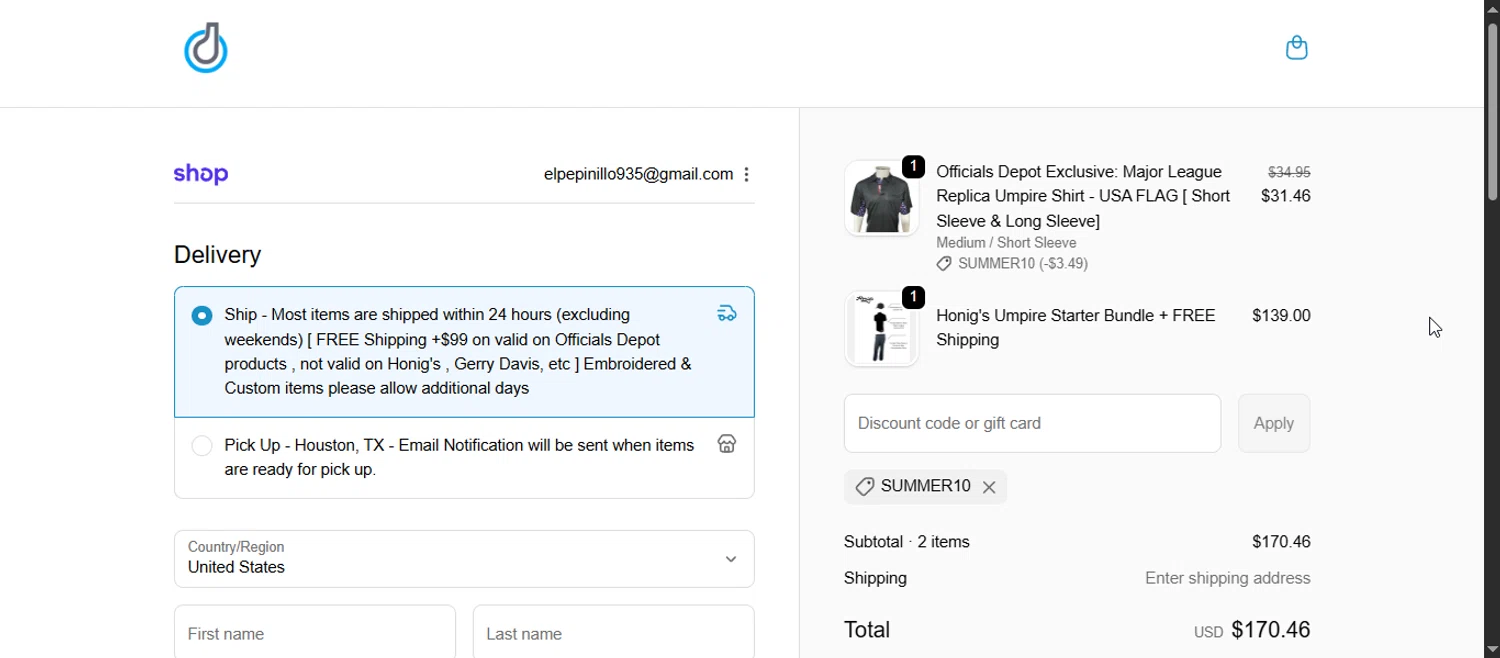
Task: Click the SUMMER10 discount tag chip
Action: pos(925,487)
